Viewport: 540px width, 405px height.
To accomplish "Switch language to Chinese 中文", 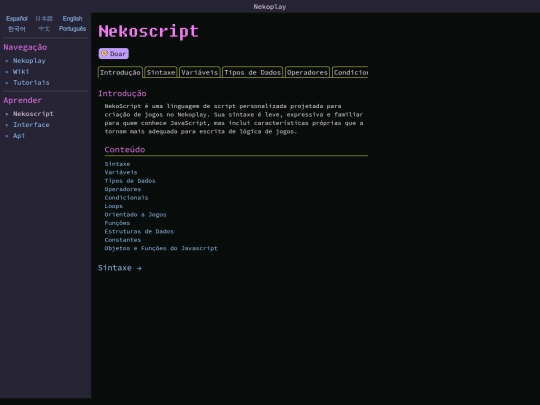I will coord(44,29).
